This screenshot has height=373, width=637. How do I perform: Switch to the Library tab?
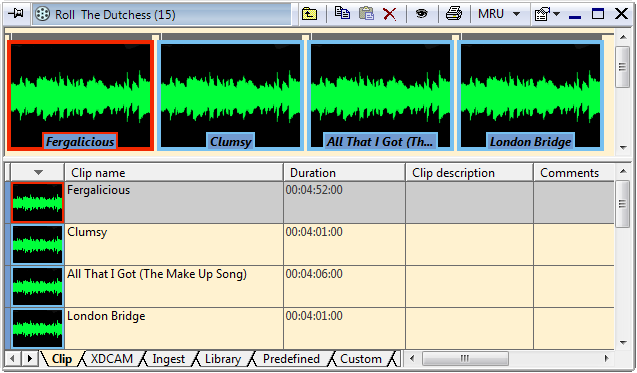(x=223, y=359)
